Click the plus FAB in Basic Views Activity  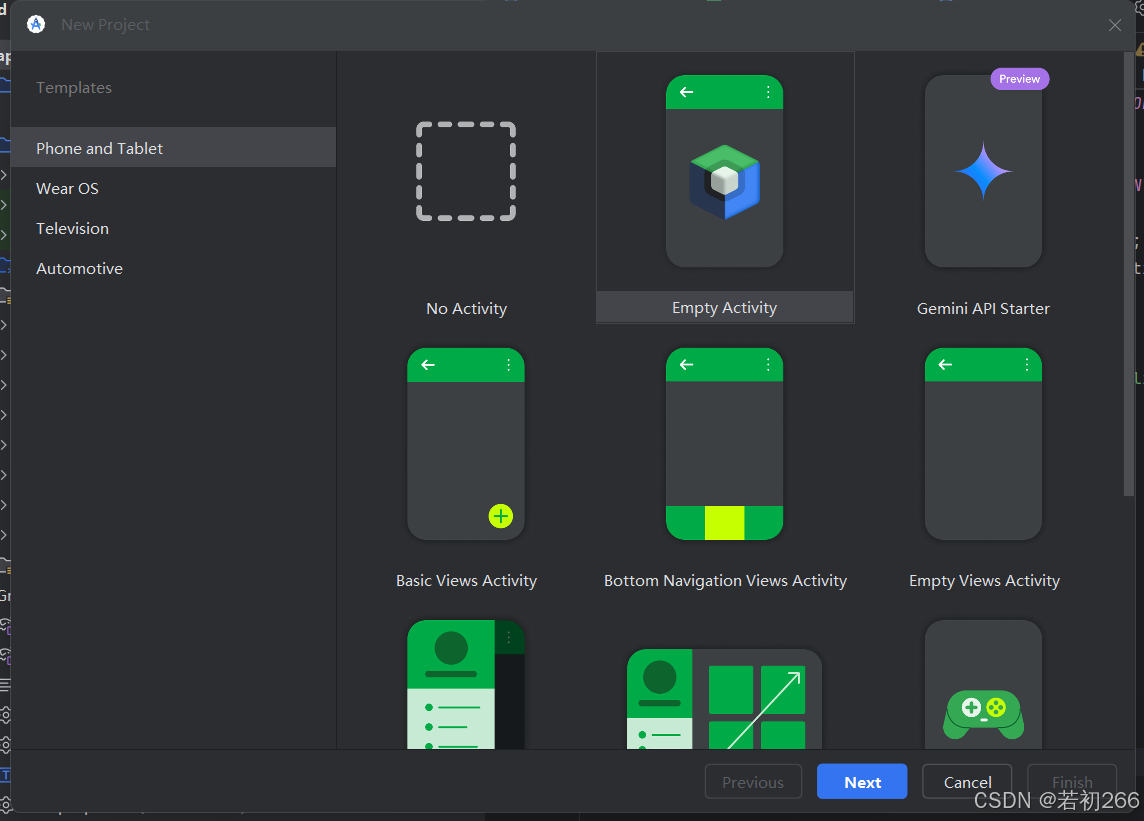point(500,517)
